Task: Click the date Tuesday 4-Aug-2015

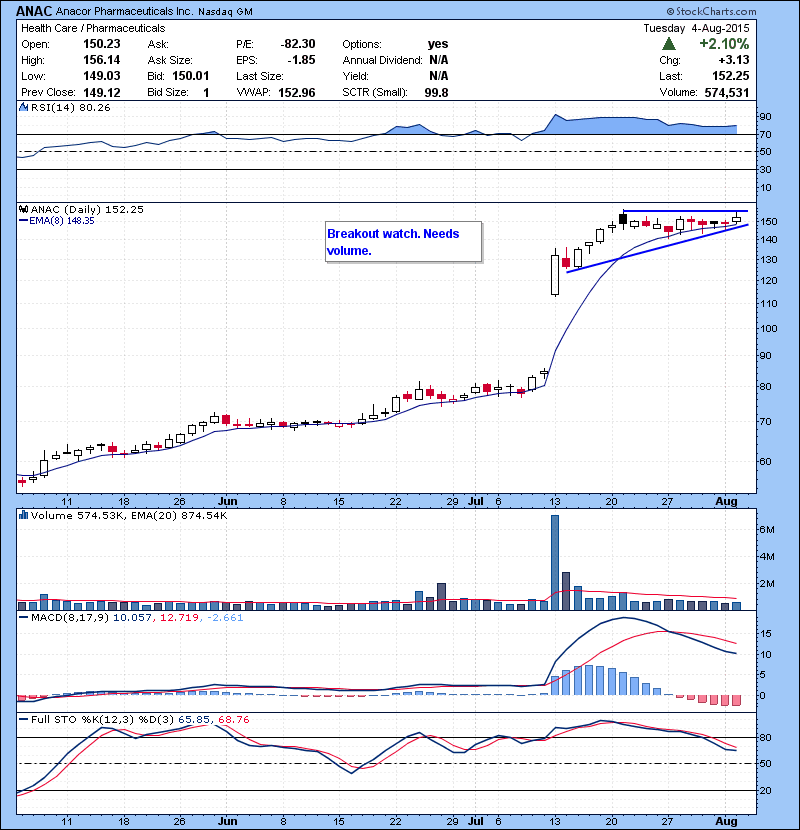Action: (696, 28)
